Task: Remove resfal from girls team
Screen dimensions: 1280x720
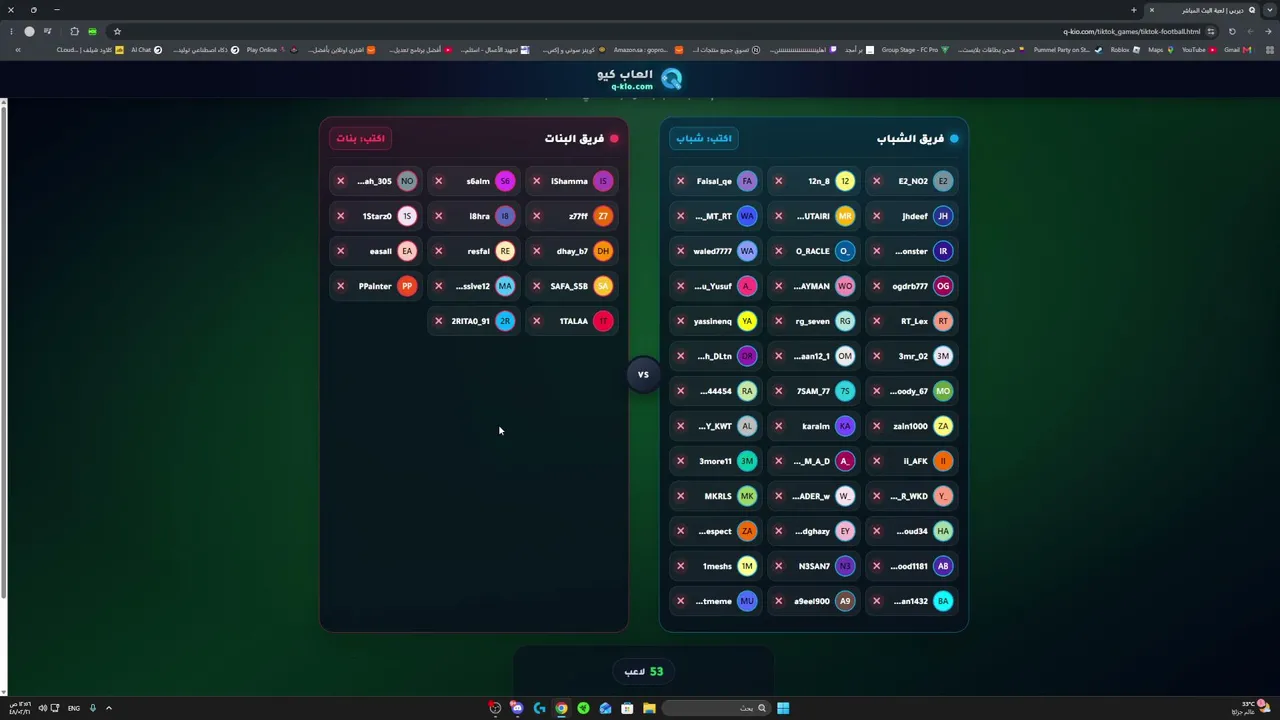Action: tap(438, 251)
